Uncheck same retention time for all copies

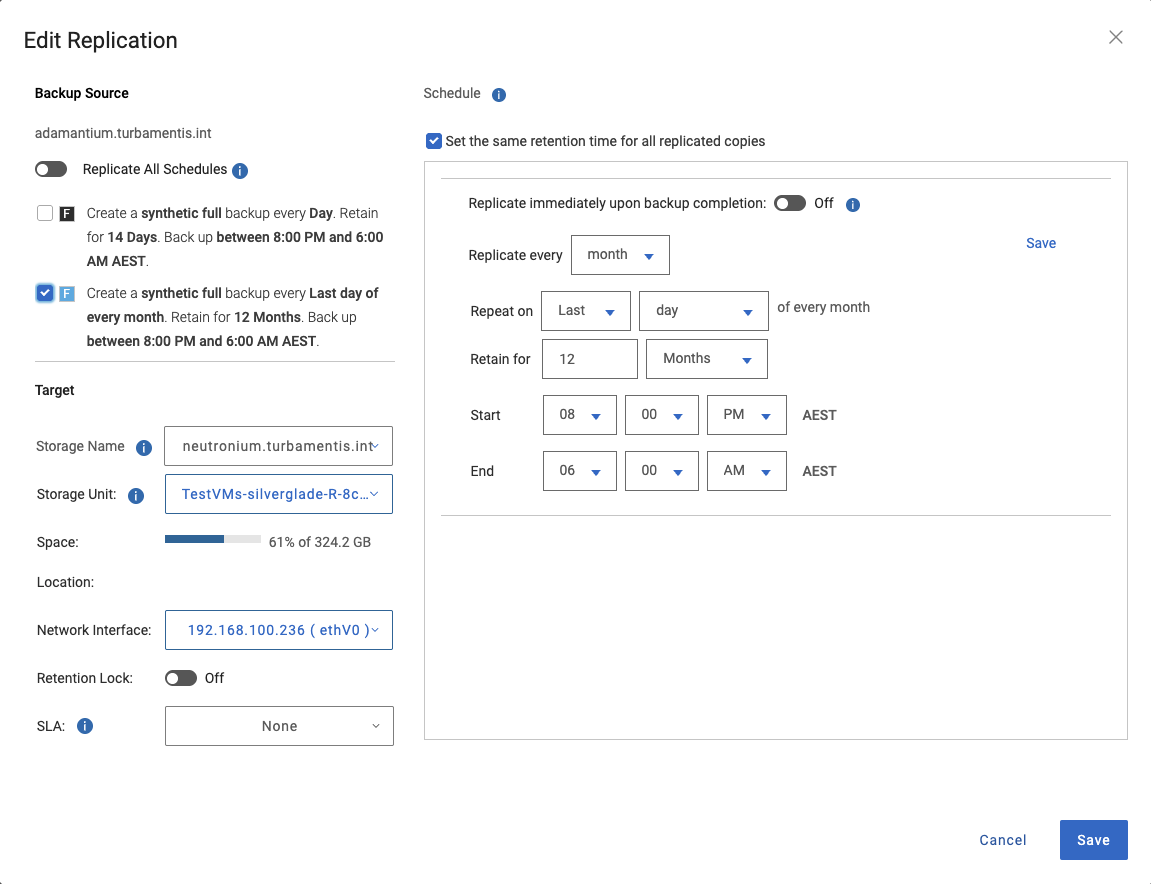tap(433, 141)
